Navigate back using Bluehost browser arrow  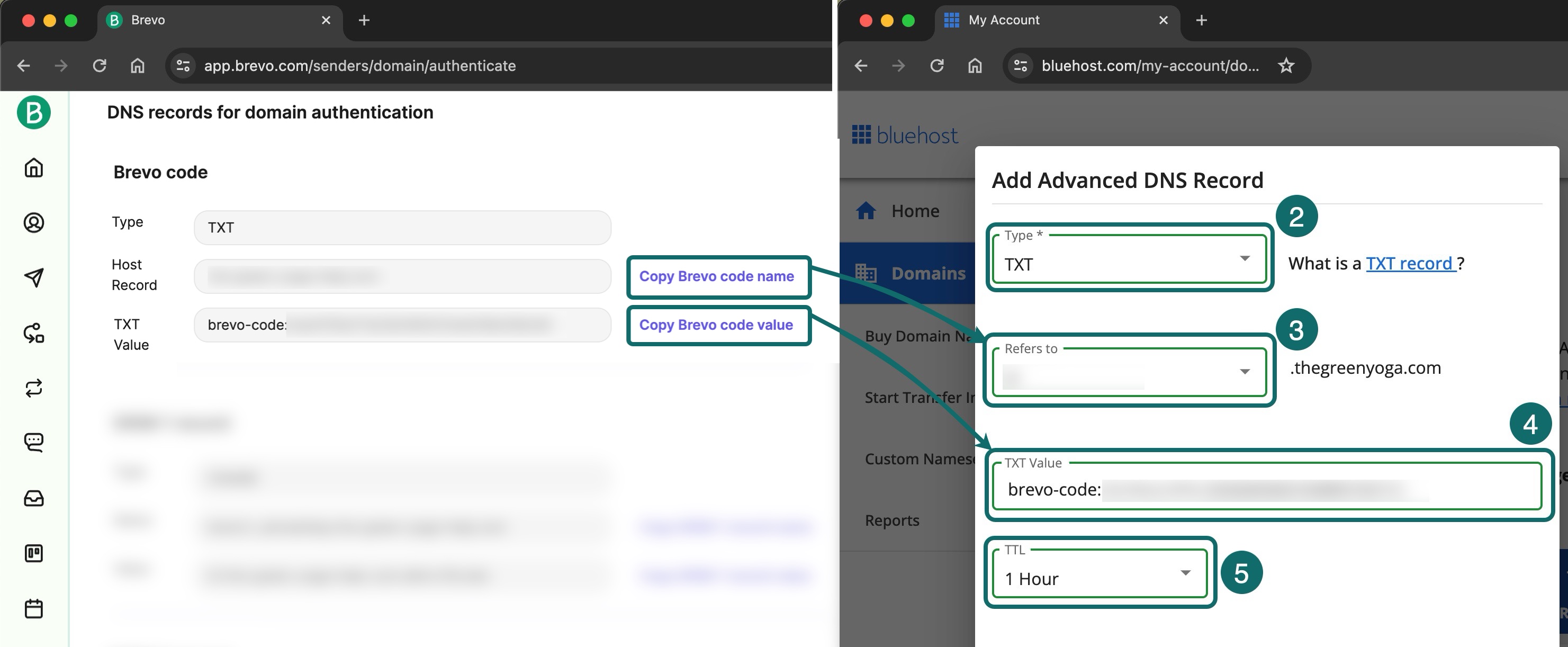pyautogui.click(x=861, y=65)
